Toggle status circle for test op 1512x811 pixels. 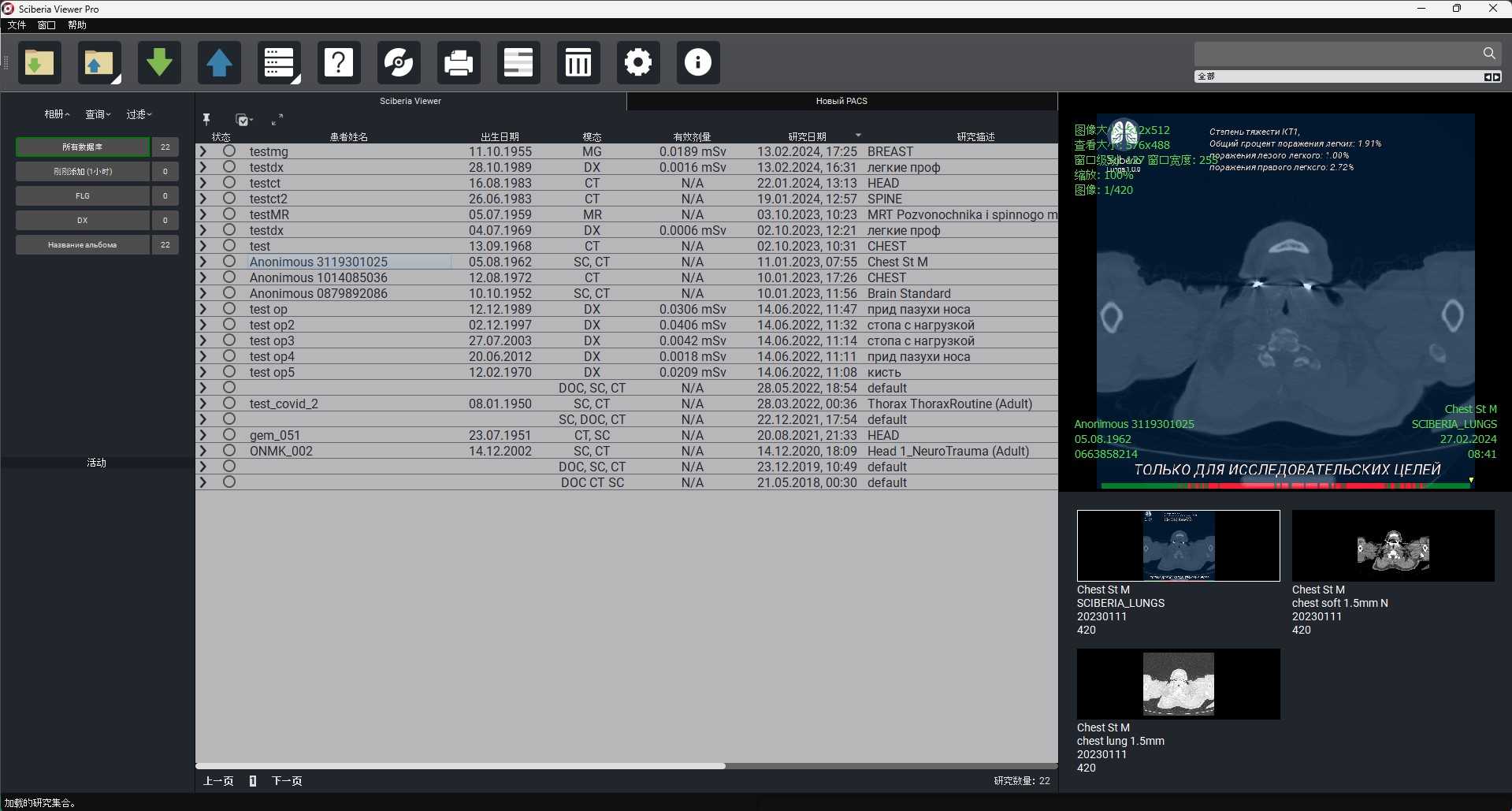[229, 308]
